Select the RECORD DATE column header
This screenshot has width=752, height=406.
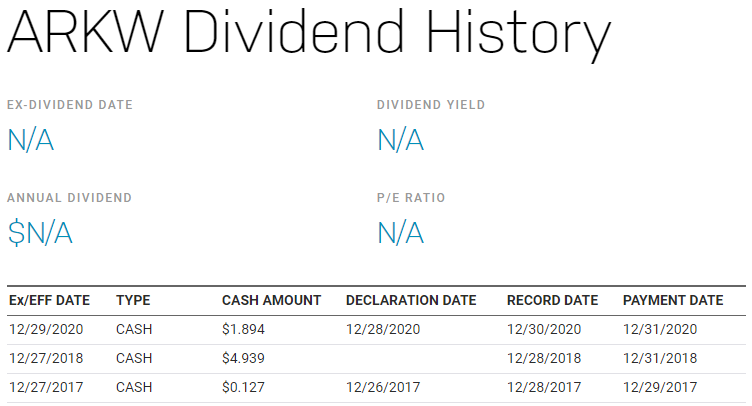[552, 300]
